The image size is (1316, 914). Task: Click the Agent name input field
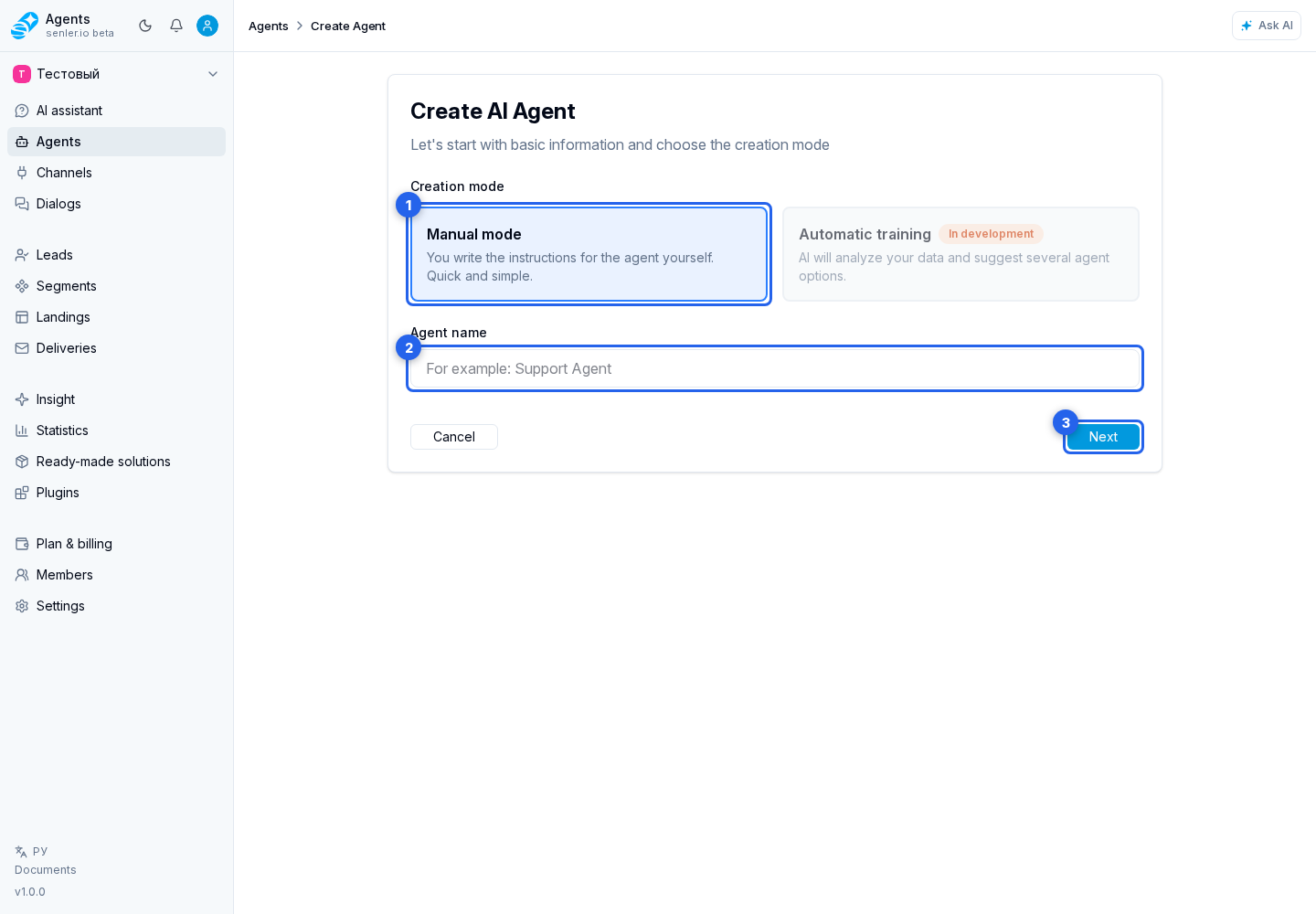tap(775, 368)
